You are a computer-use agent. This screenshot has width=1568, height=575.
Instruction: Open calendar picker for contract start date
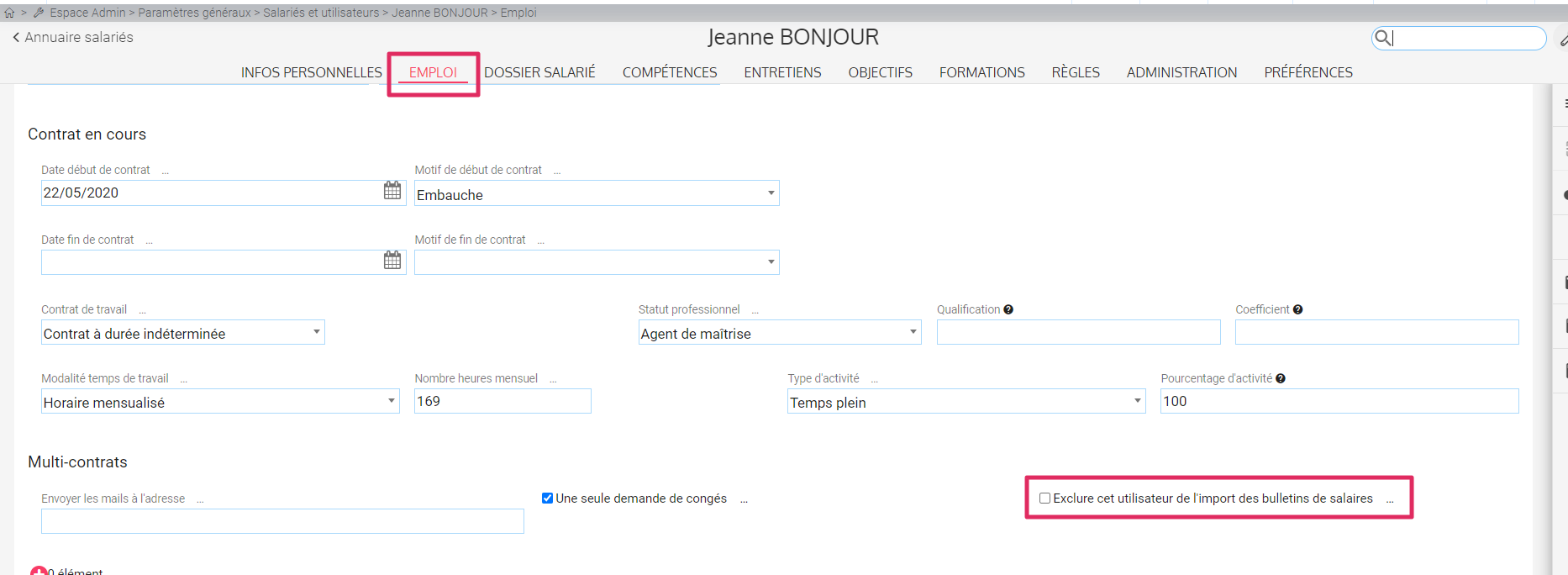(392, 191)
